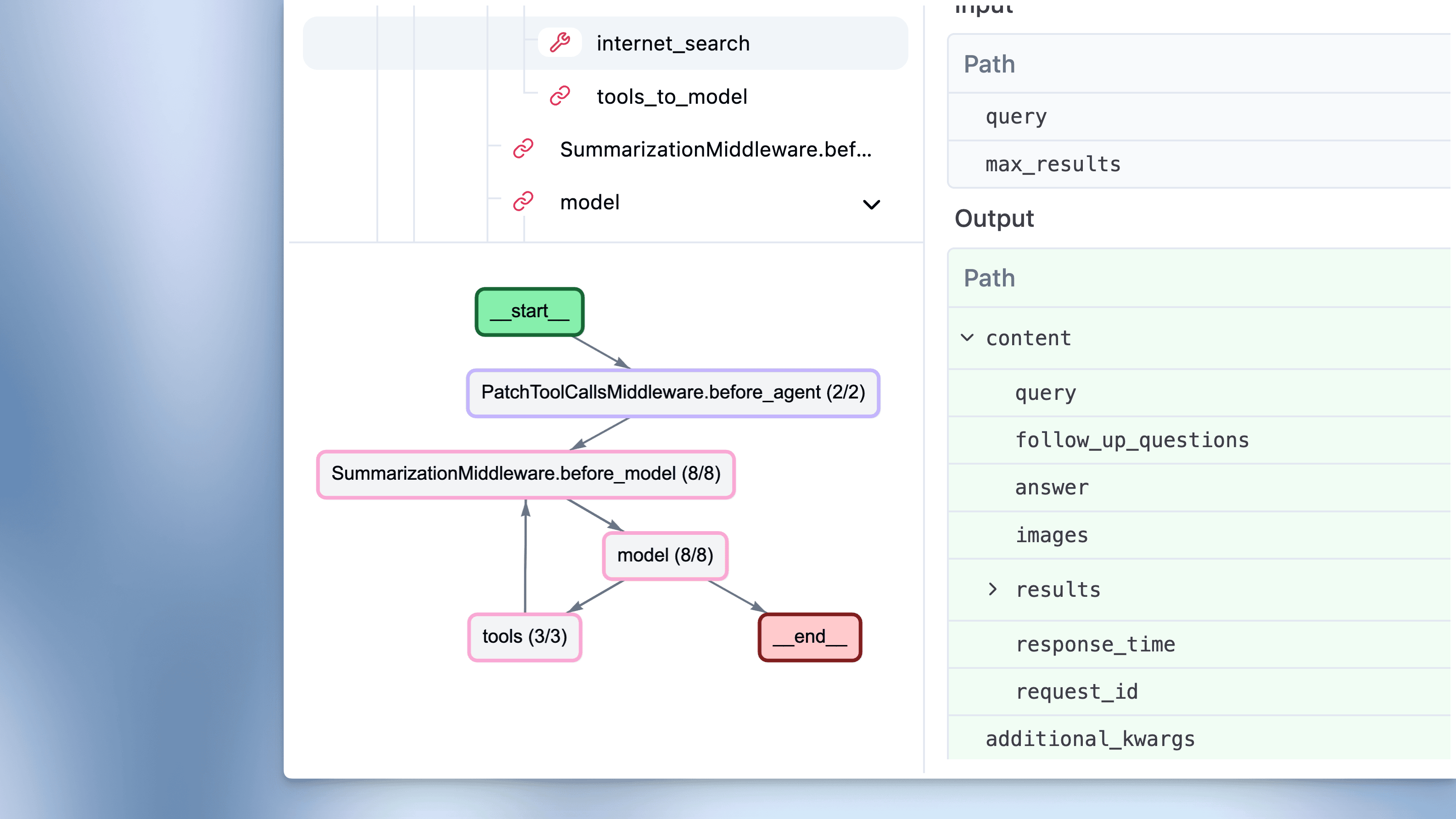
Task: Expand the model row chevron
Action: click(x=871, y=204)
